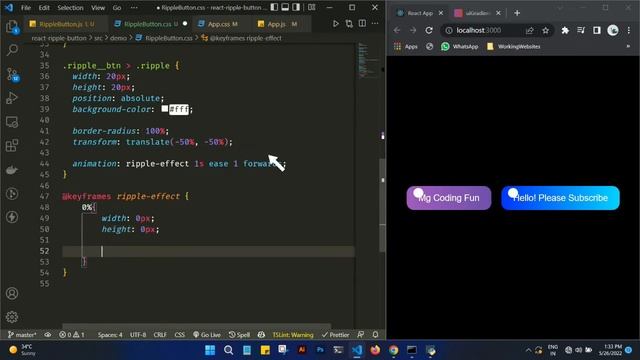Click Prettier status item

(335, 335)
